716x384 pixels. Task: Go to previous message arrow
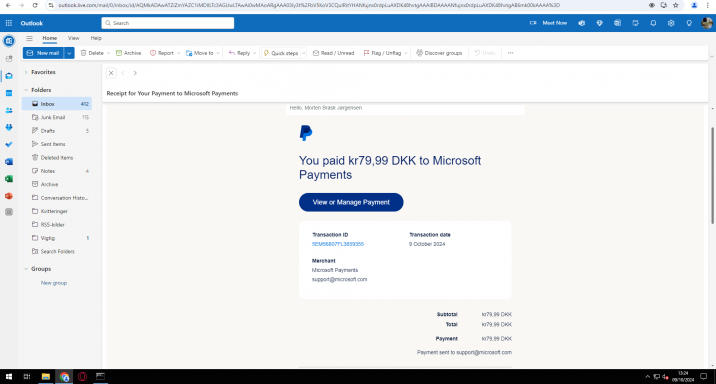[x=123, y=73]
